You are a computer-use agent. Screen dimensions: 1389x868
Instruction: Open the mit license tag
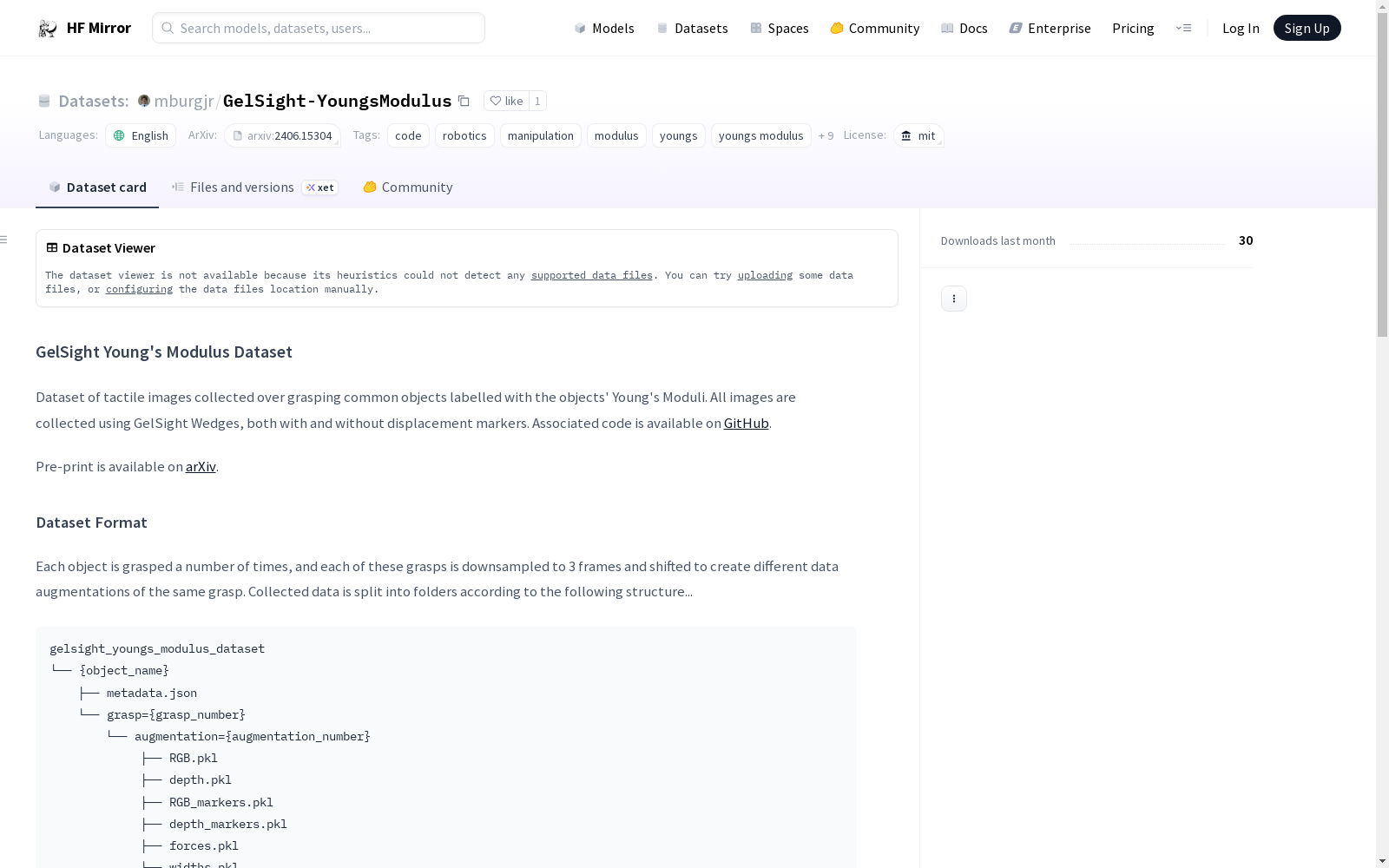918,135
